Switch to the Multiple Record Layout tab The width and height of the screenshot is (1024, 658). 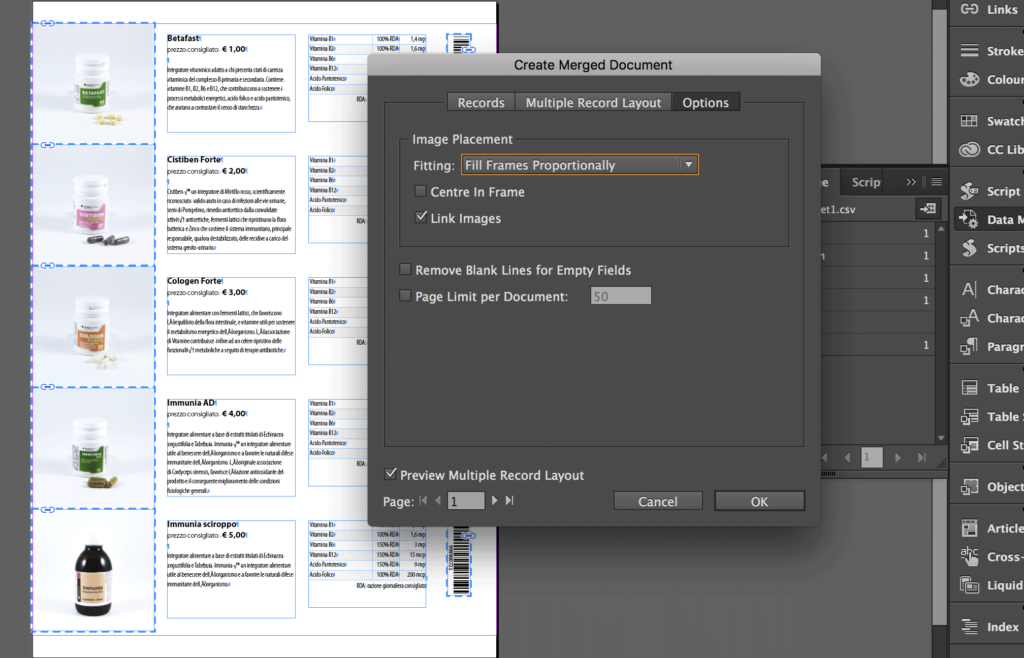pyautogui.click(x=593, y=102)
